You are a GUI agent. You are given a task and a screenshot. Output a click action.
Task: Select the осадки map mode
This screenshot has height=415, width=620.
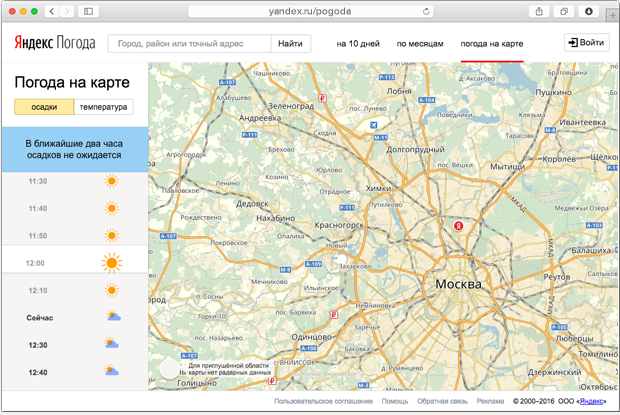[x=44, y=107]
